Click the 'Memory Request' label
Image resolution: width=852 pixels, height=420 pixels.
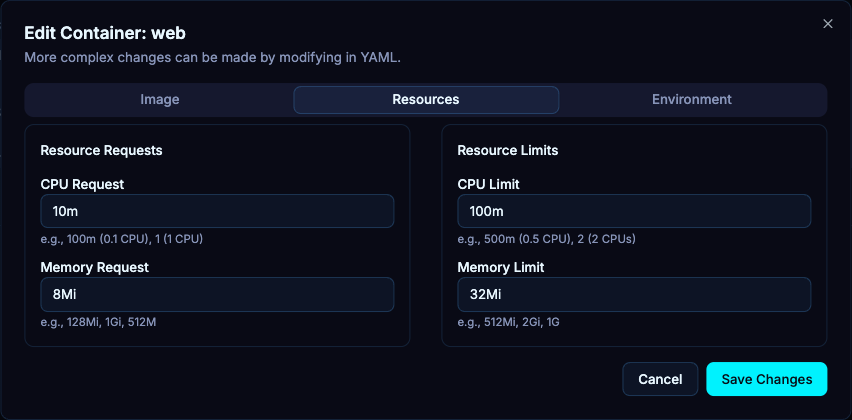coord(95,267)
